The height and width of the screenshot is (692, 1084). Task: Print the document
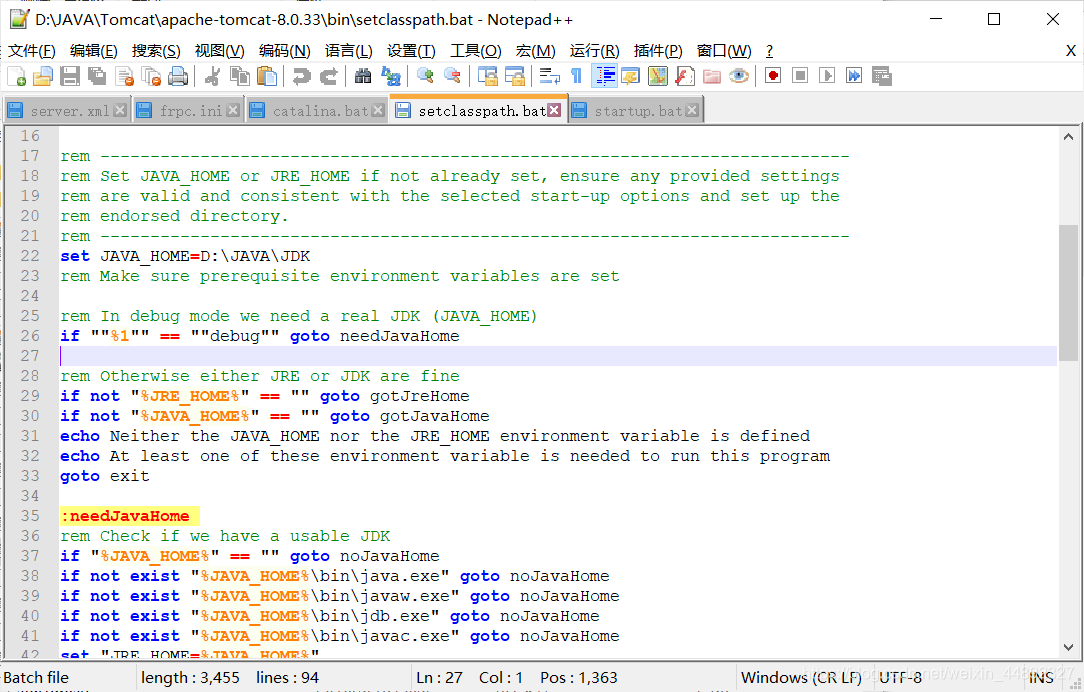point(176,75)
